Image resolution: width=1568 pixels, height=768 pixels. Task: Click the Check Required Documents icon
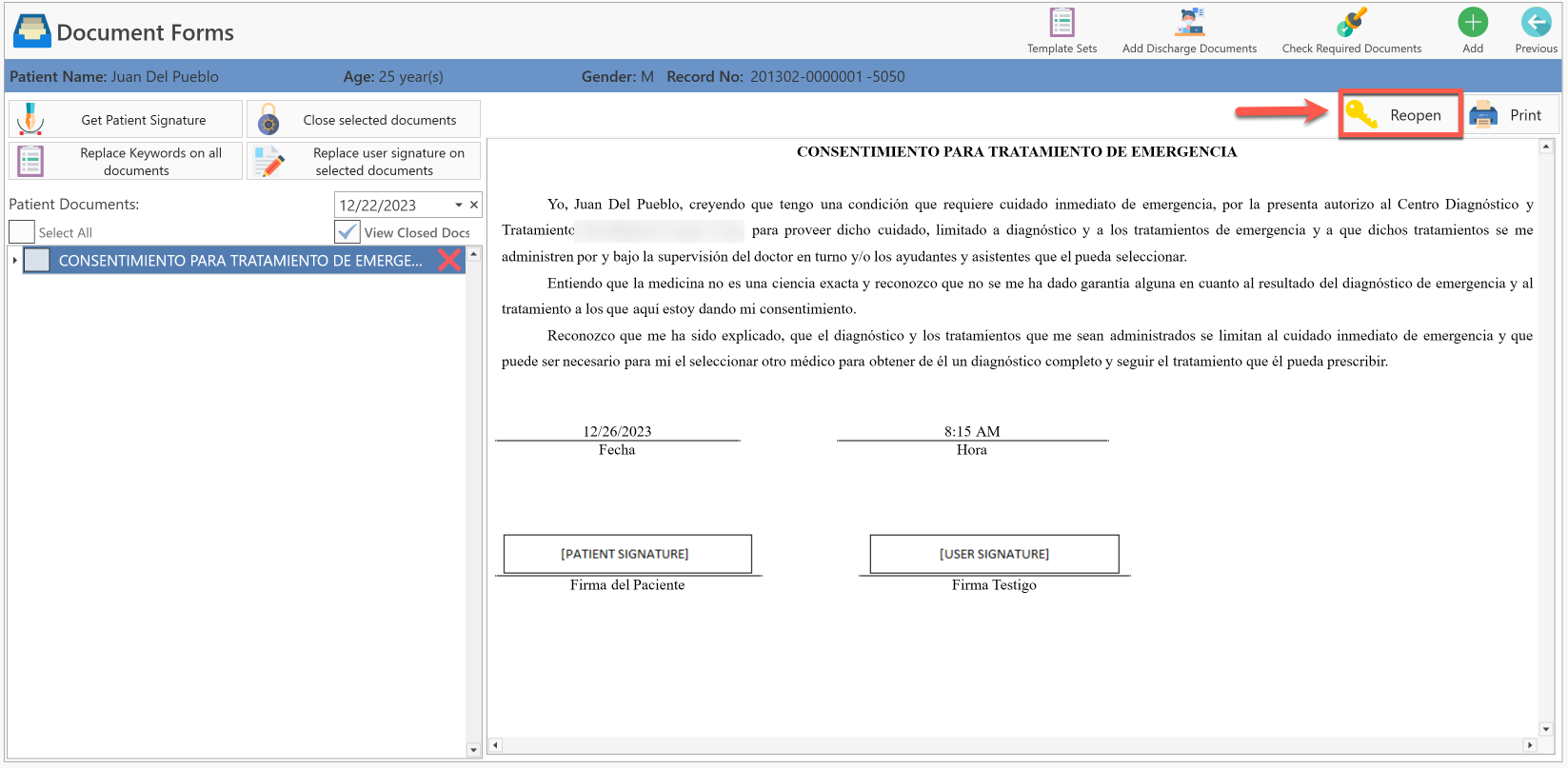click(x=1351, y=22)
